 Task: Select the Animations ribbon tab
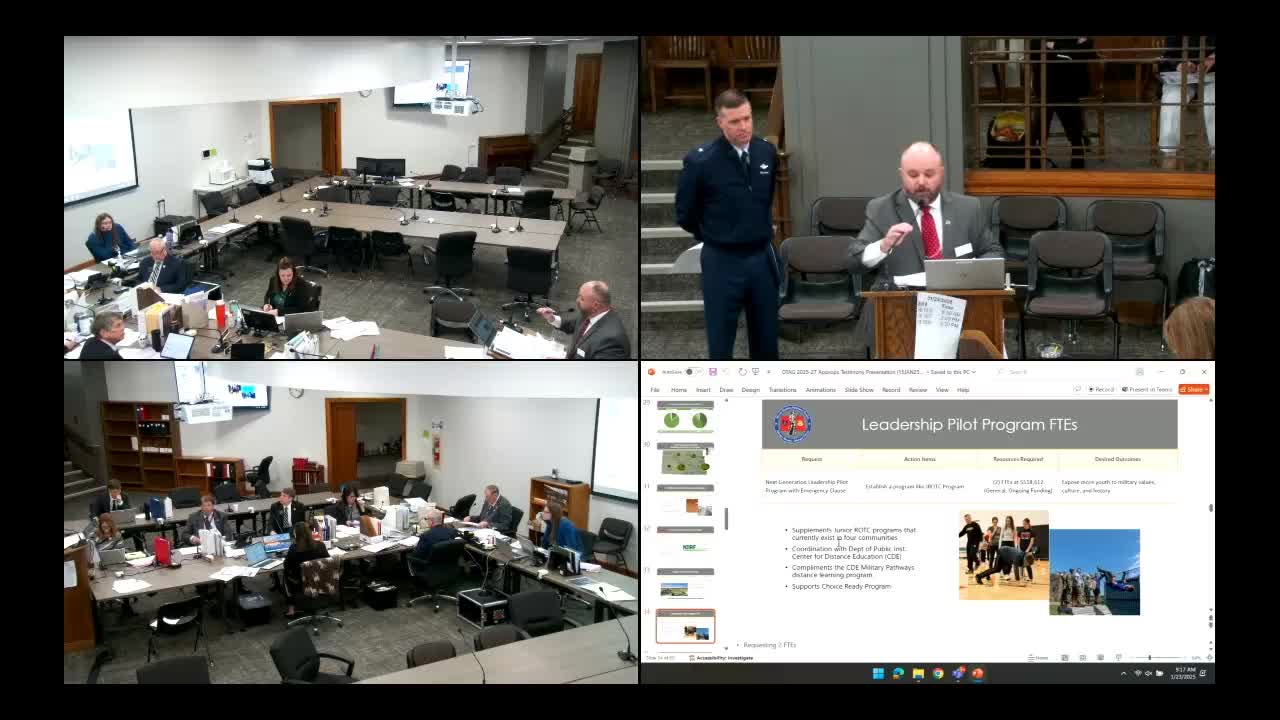820,390
